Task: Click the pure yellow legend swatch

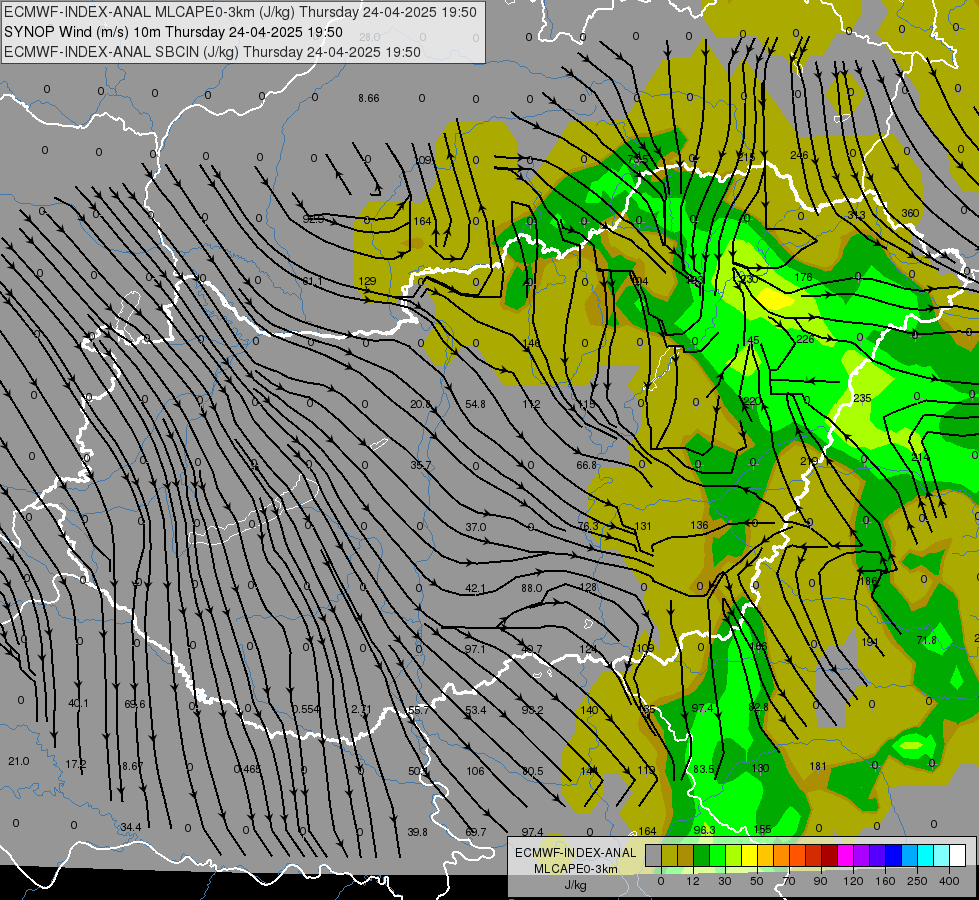Action: [x=750, y=855]
